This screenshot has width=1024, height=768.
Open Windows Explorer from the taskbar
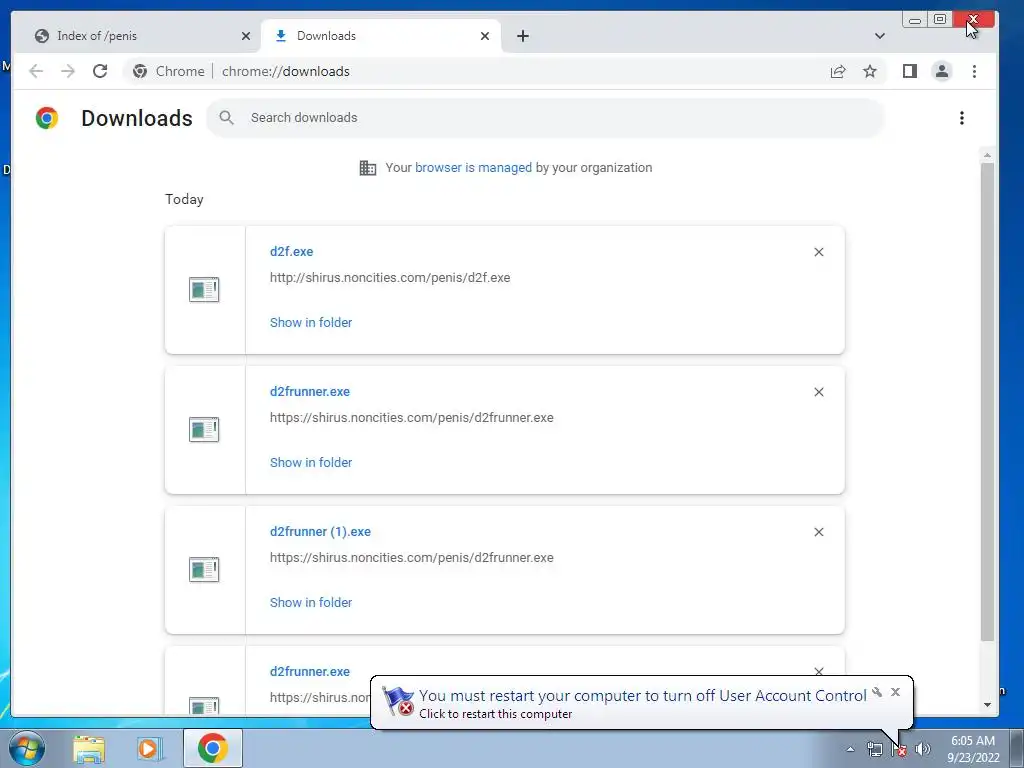click(89, 748)
